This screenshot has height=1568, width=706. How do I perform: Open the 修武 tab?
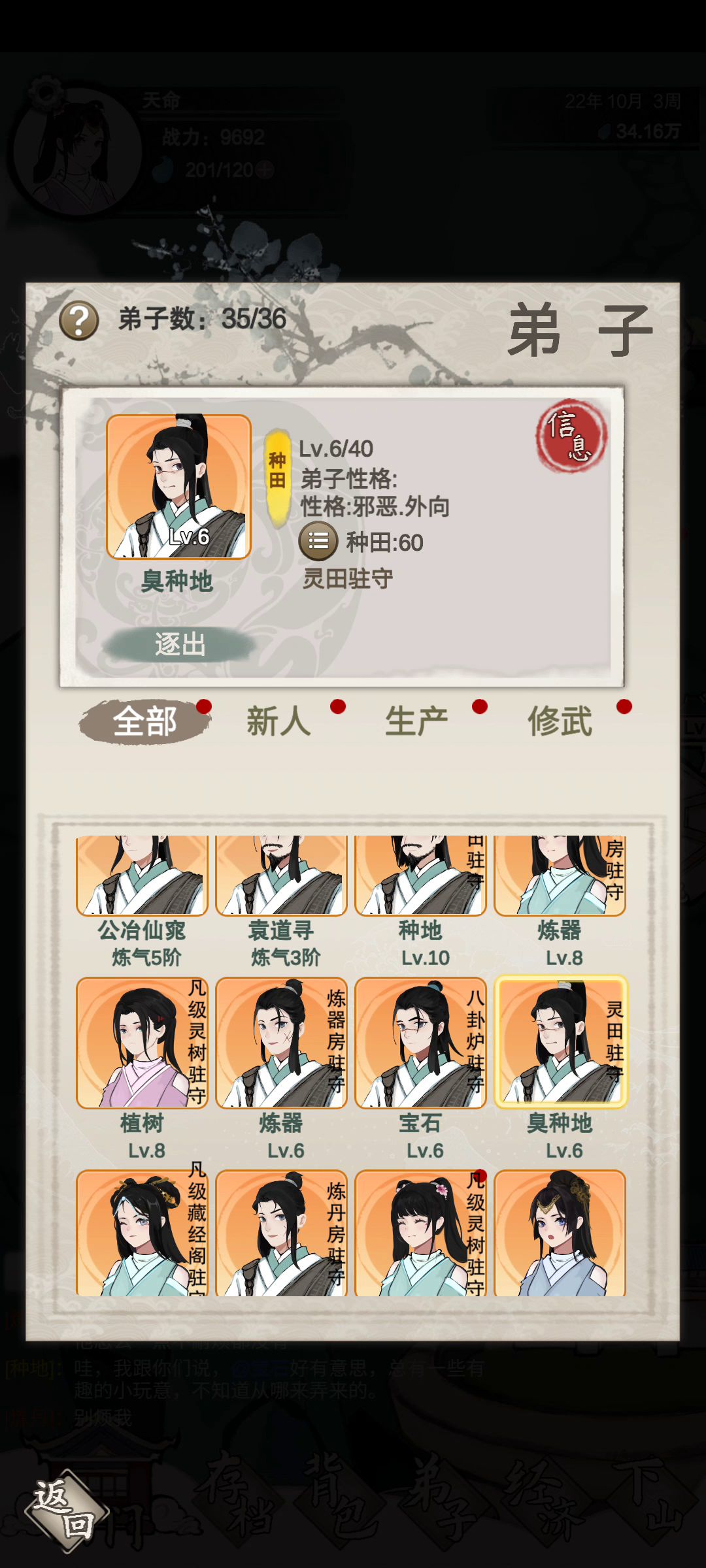[560, 721]
